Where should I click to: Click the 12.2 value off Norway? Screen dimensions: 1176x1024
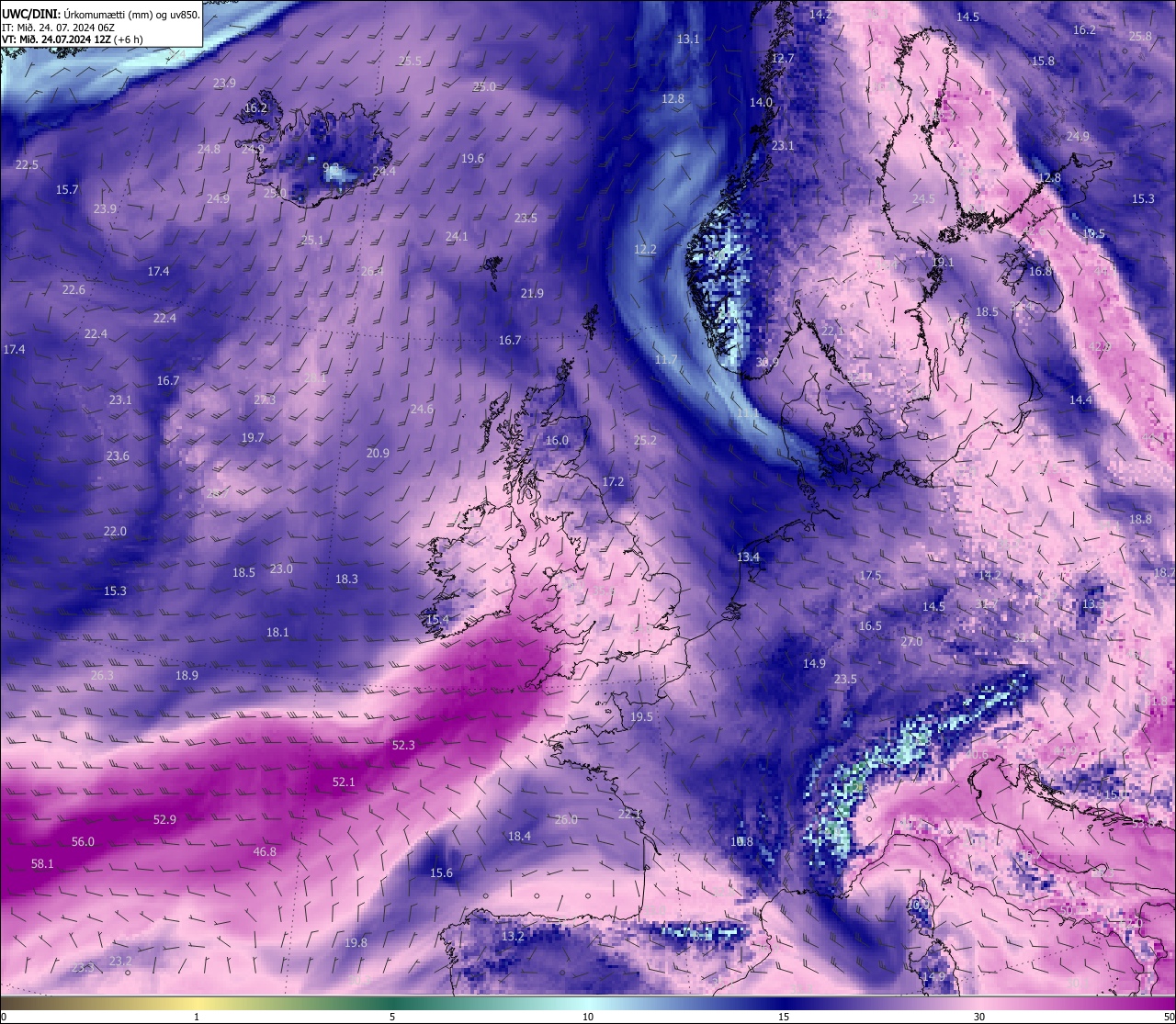[x=645, y=250]
